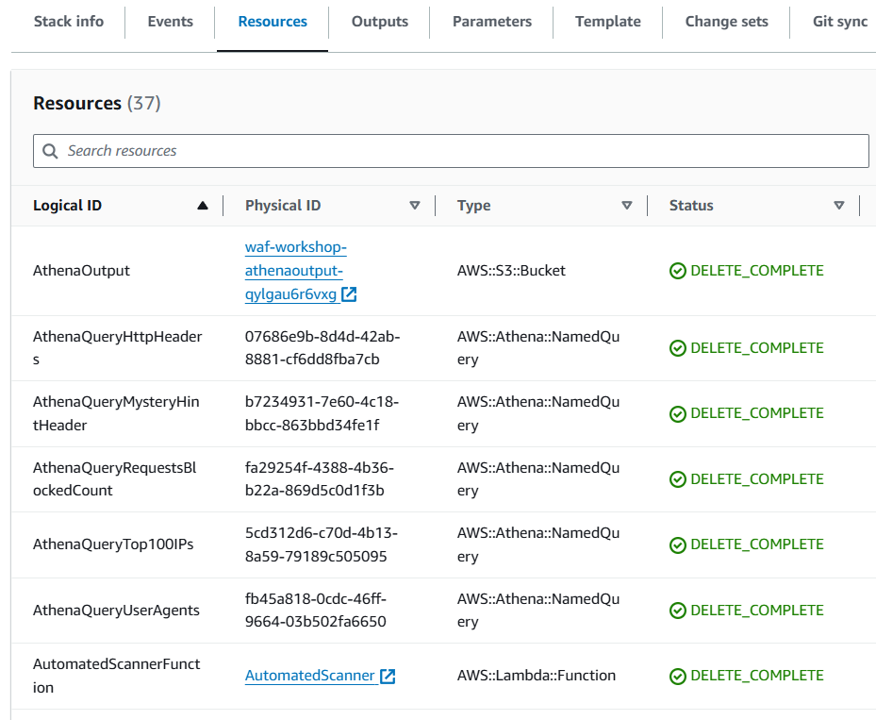This screenshot has height=720, width=876.
Task: Click AthenaQueryTop100IPs status check icon
Action: [678, 545]
